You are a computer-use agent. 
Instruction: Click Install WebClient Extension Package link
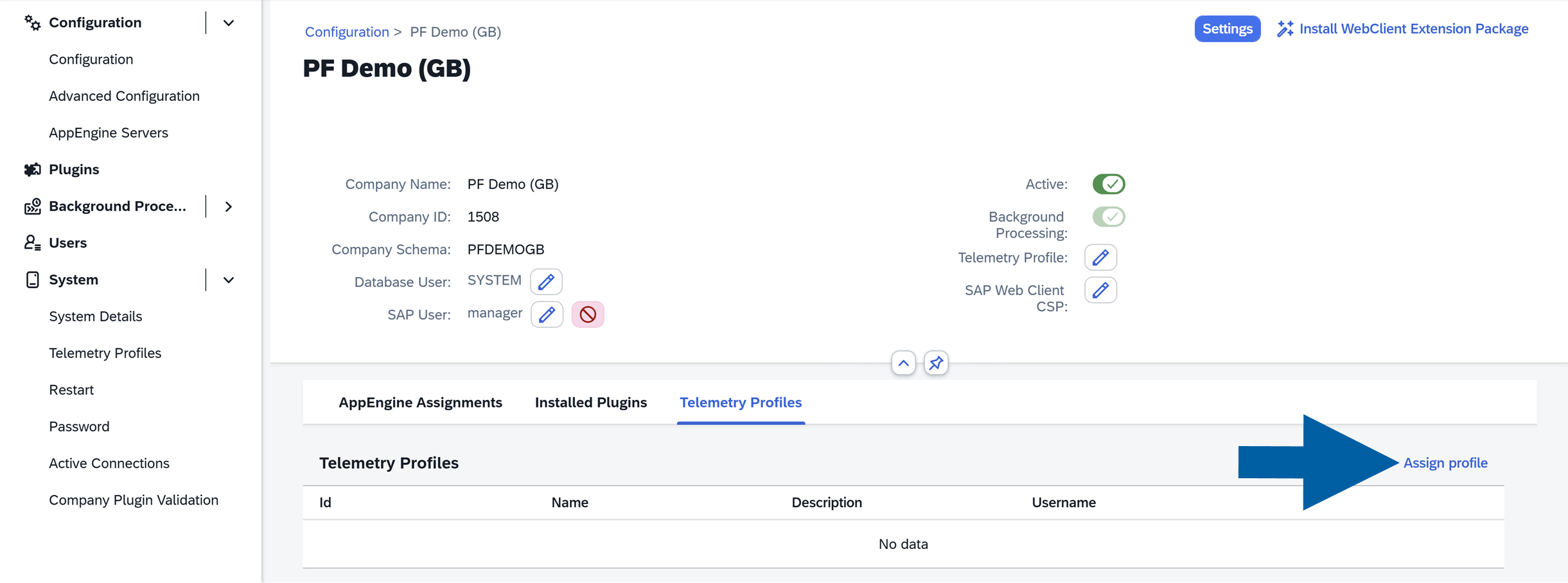[1414, 29]
